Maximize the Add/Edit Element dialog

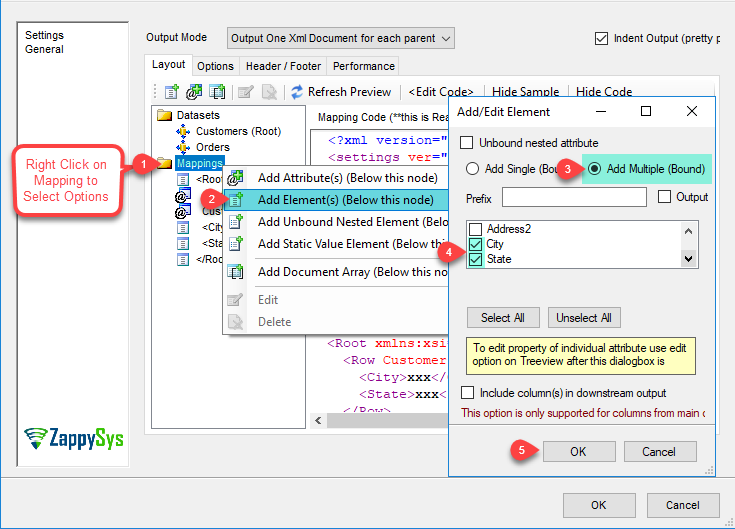coord(646,111)
